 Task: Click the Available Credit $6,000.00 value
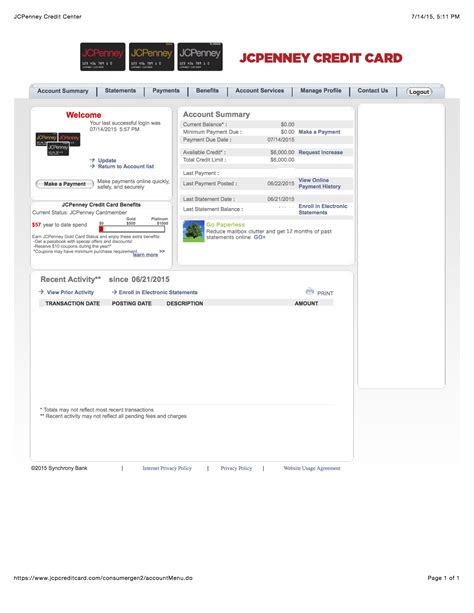pyautogui.click(x=282, y=152)
